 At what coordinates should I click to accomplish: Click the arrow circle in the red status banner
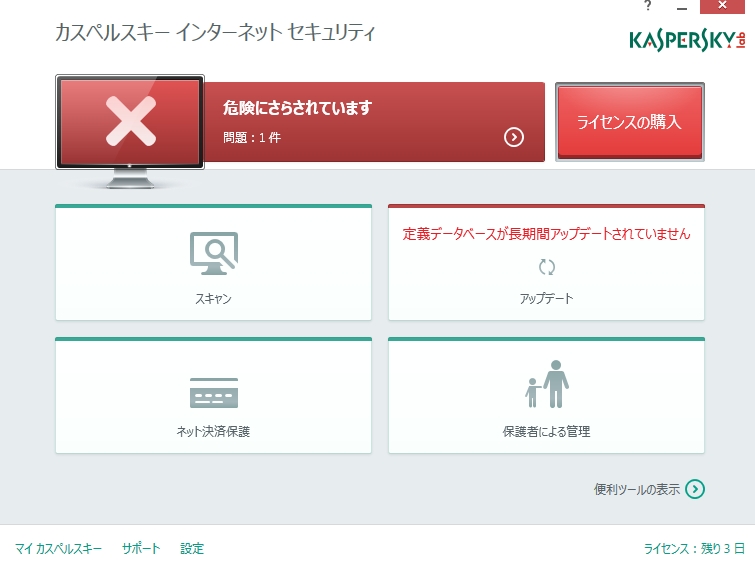514,137
